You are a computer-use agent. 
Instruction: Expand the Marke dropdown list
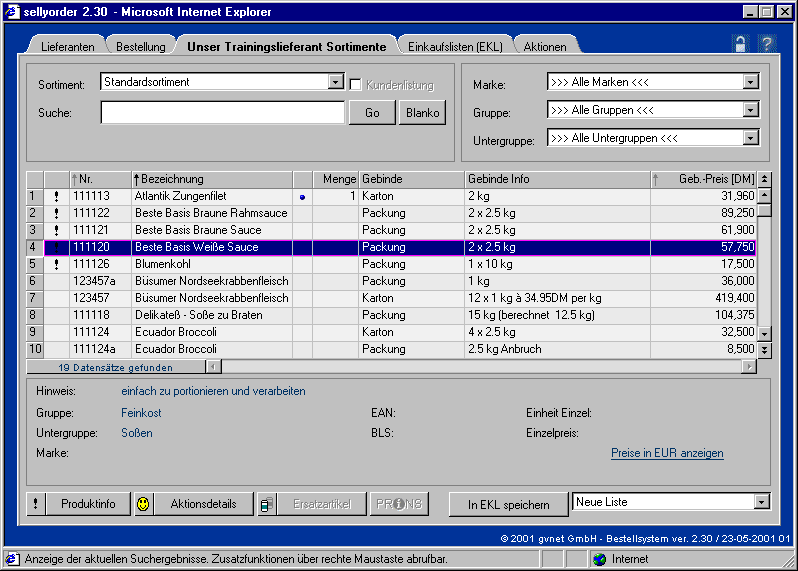click(x=750, y=83)
